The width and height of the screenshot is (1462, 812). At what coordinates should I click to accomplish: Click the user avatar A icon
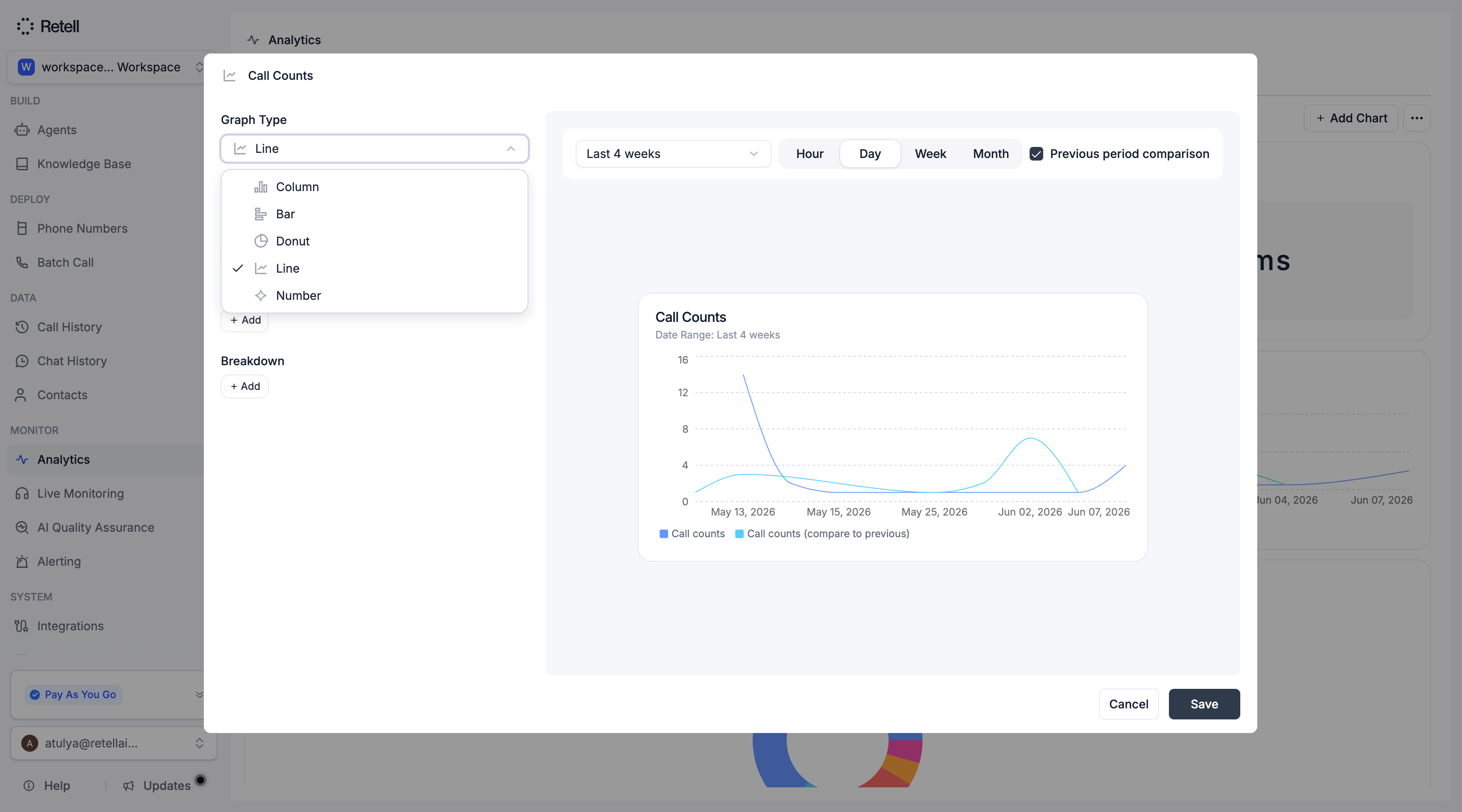(x=29, y=743)
